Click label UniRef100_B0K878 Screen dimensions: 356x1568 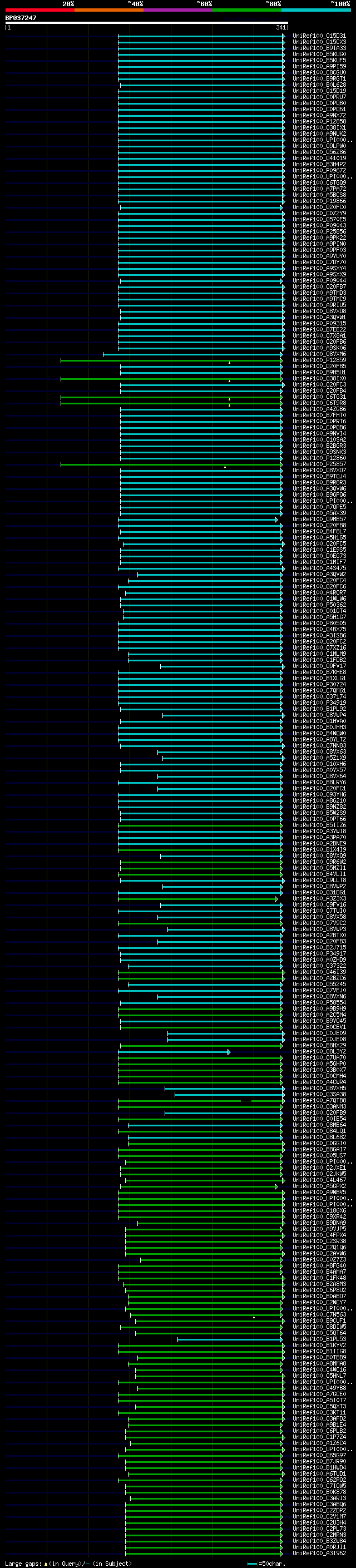pos(319,1492)
